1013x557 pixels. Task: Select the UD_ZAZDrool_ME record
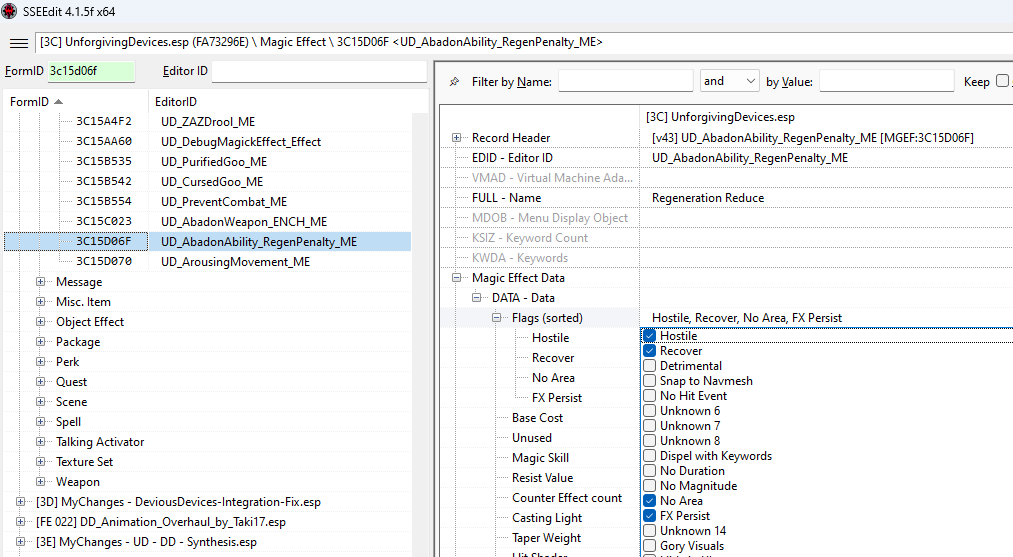[208, 121]
